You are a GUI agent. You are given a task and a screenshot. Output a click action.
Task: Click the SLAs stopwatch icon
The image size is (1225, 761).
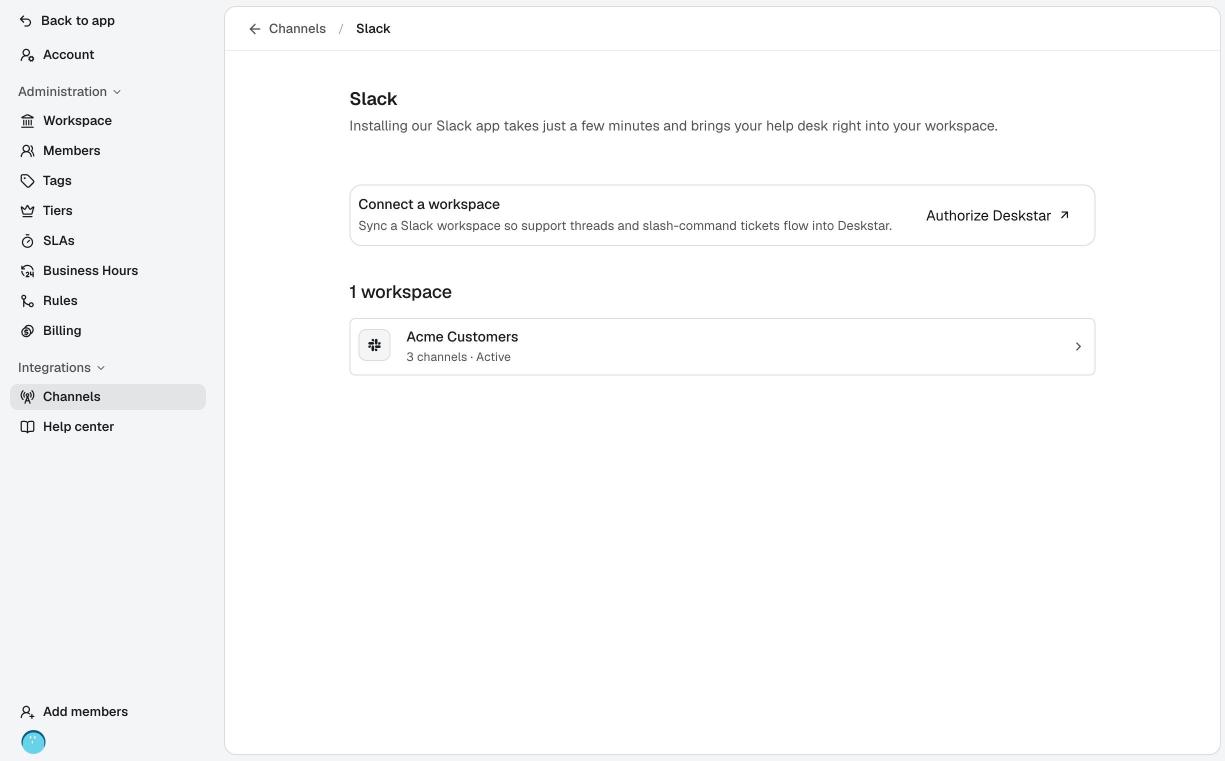27,241
